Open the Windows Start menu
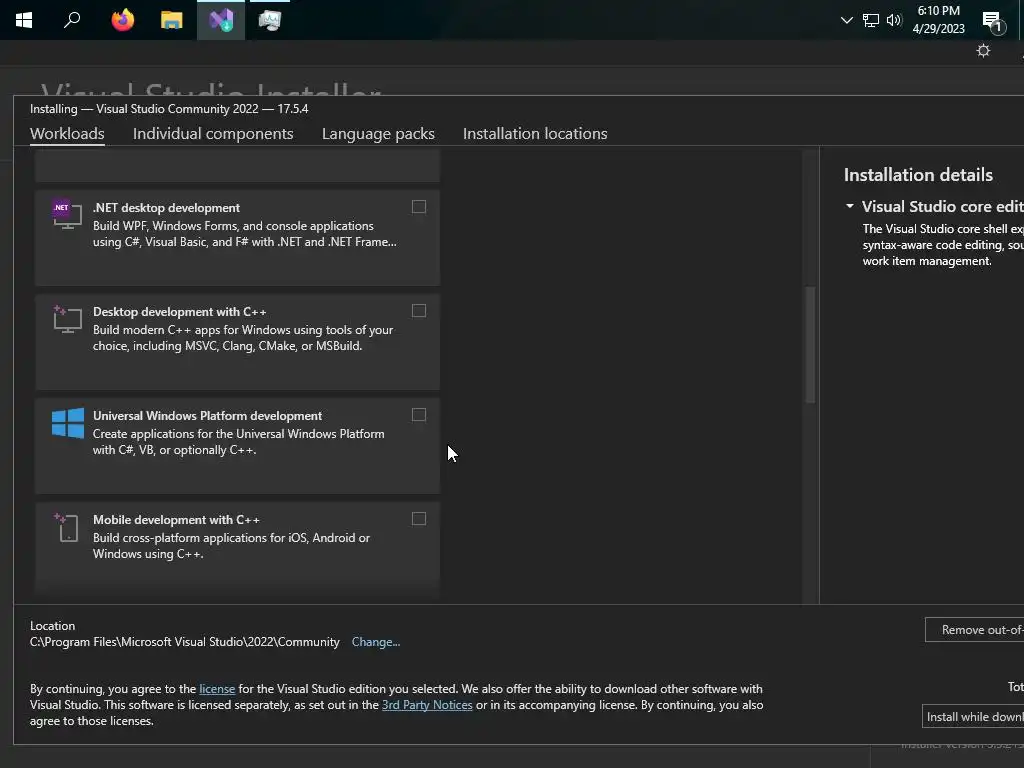This screenshot has height=768, width=1024. click(24, 20)
